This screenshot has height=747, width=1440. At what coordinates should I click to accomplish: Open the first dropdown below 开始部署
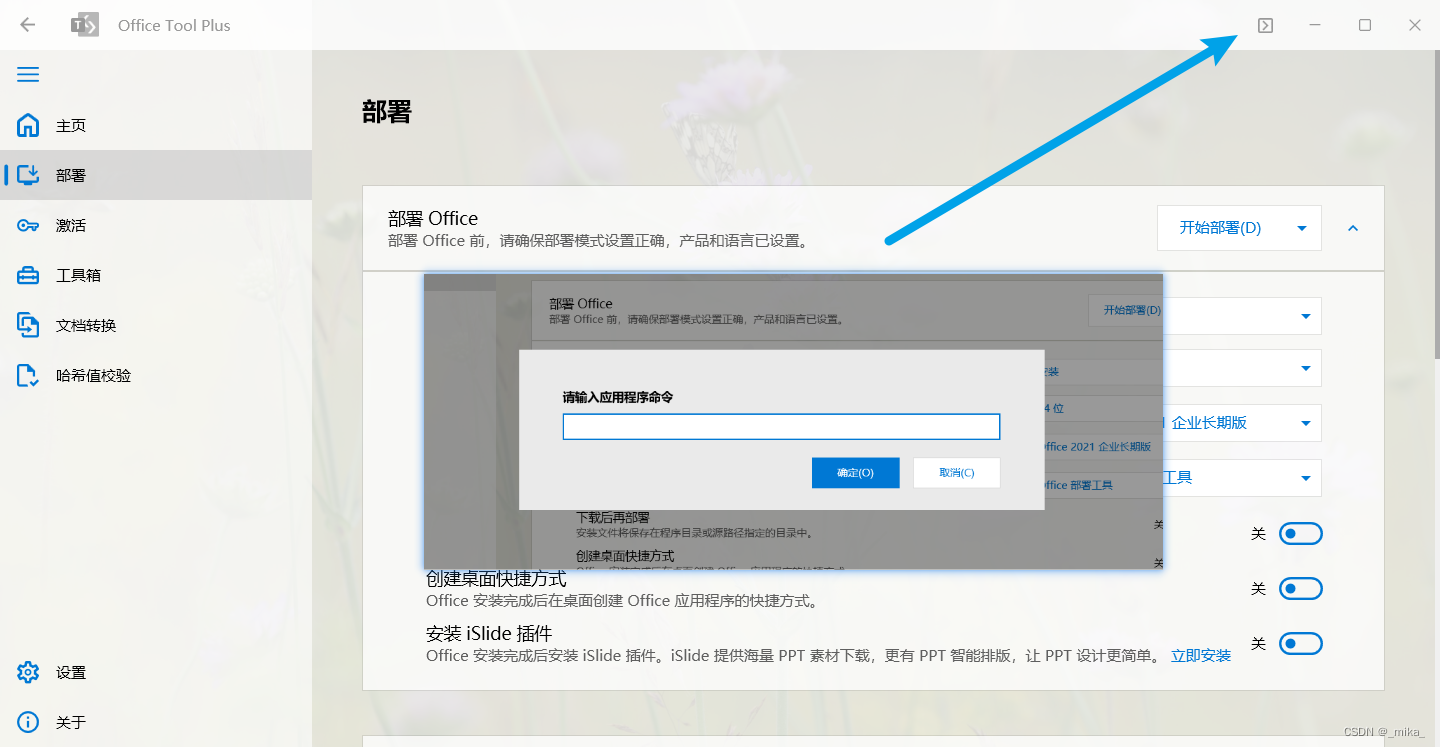1242,316
